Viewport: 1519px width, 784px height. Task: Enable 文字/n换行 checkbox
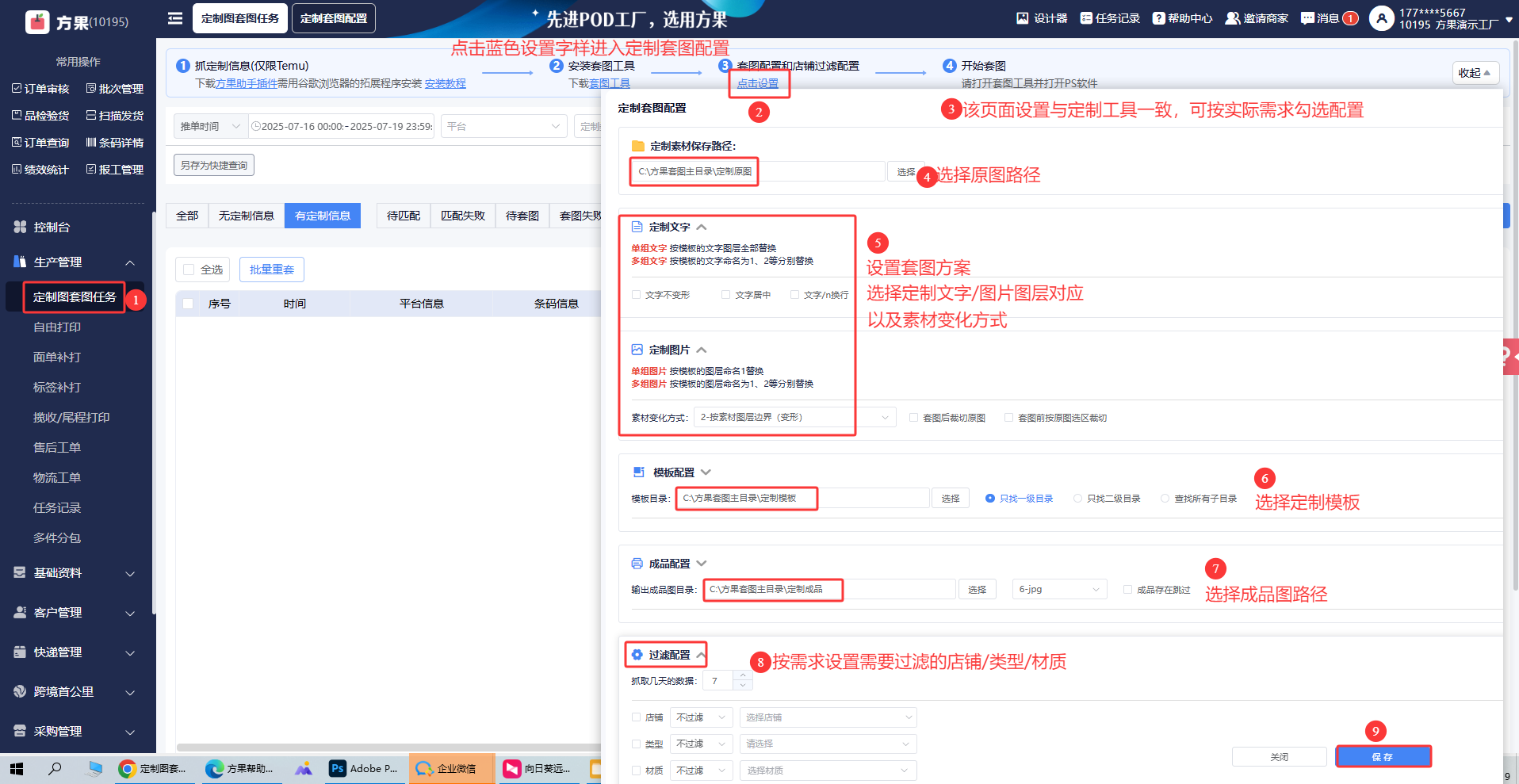[794, 295]
